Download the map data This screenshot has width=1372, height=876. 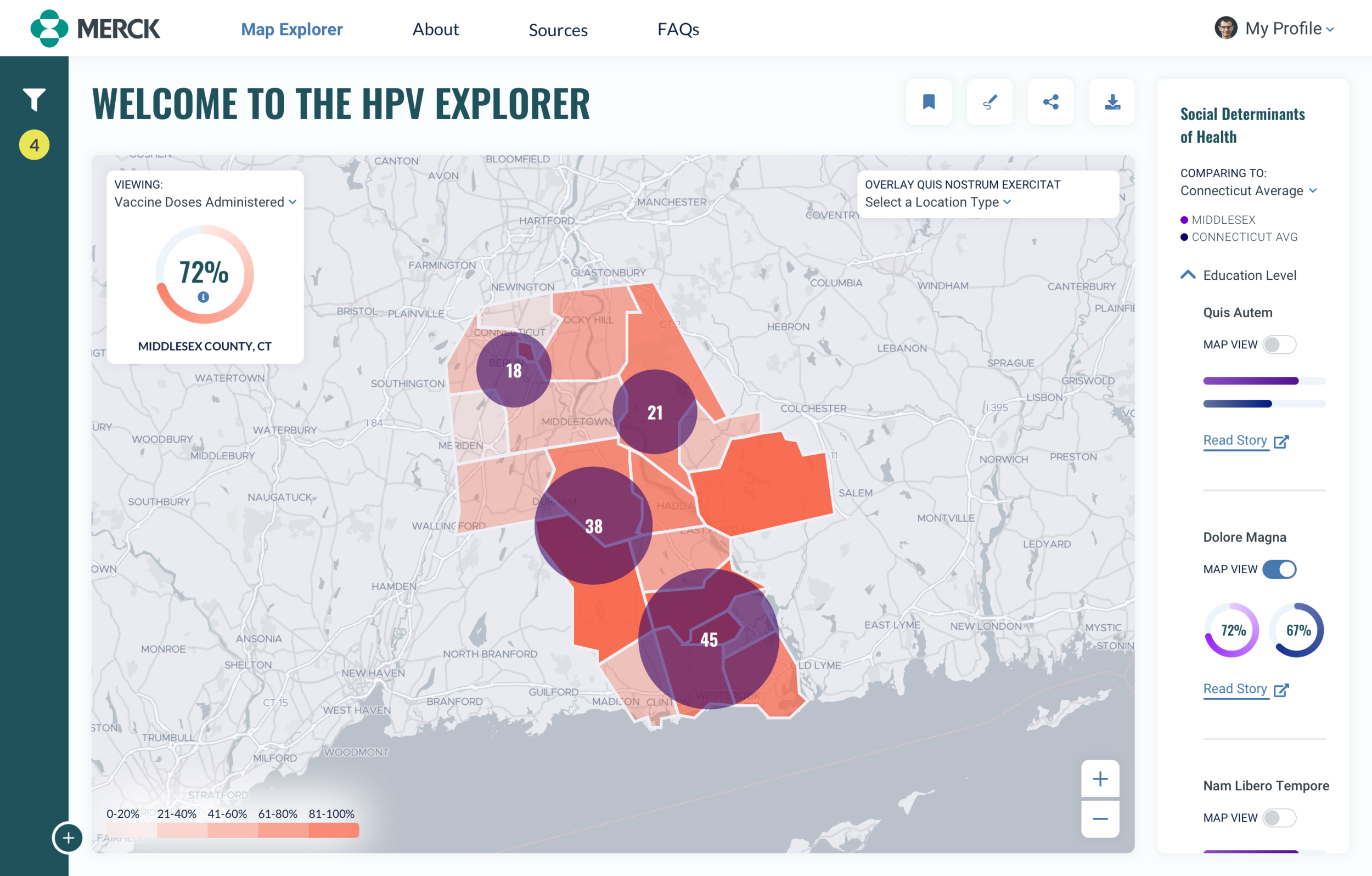coord(1112,102)
